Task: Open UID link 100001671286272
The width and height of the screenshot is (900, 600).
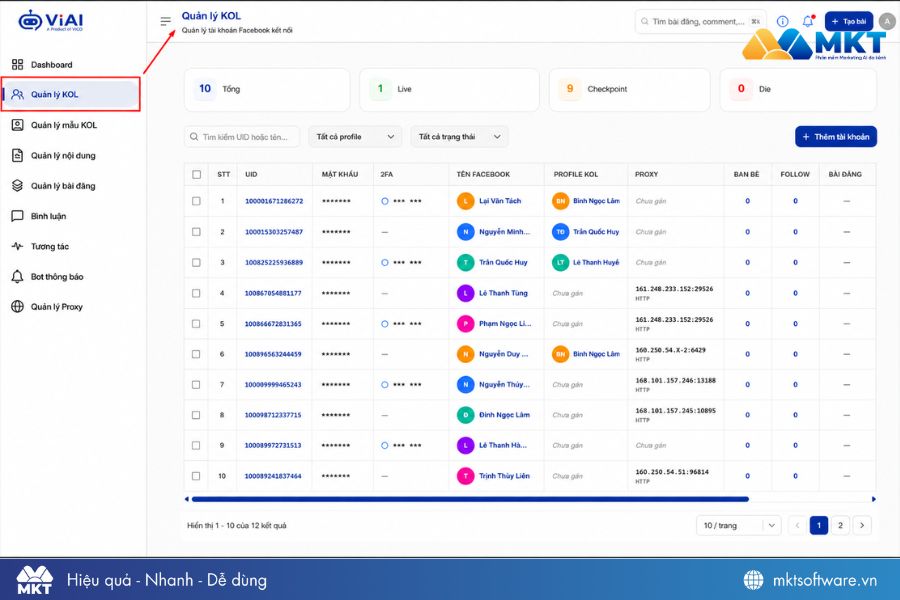Action: [274, 201]
